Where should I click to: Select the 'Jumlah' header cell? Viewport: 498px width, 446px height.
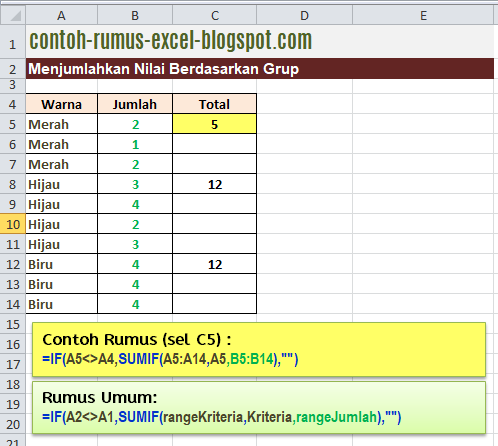[x=135, y=104]
